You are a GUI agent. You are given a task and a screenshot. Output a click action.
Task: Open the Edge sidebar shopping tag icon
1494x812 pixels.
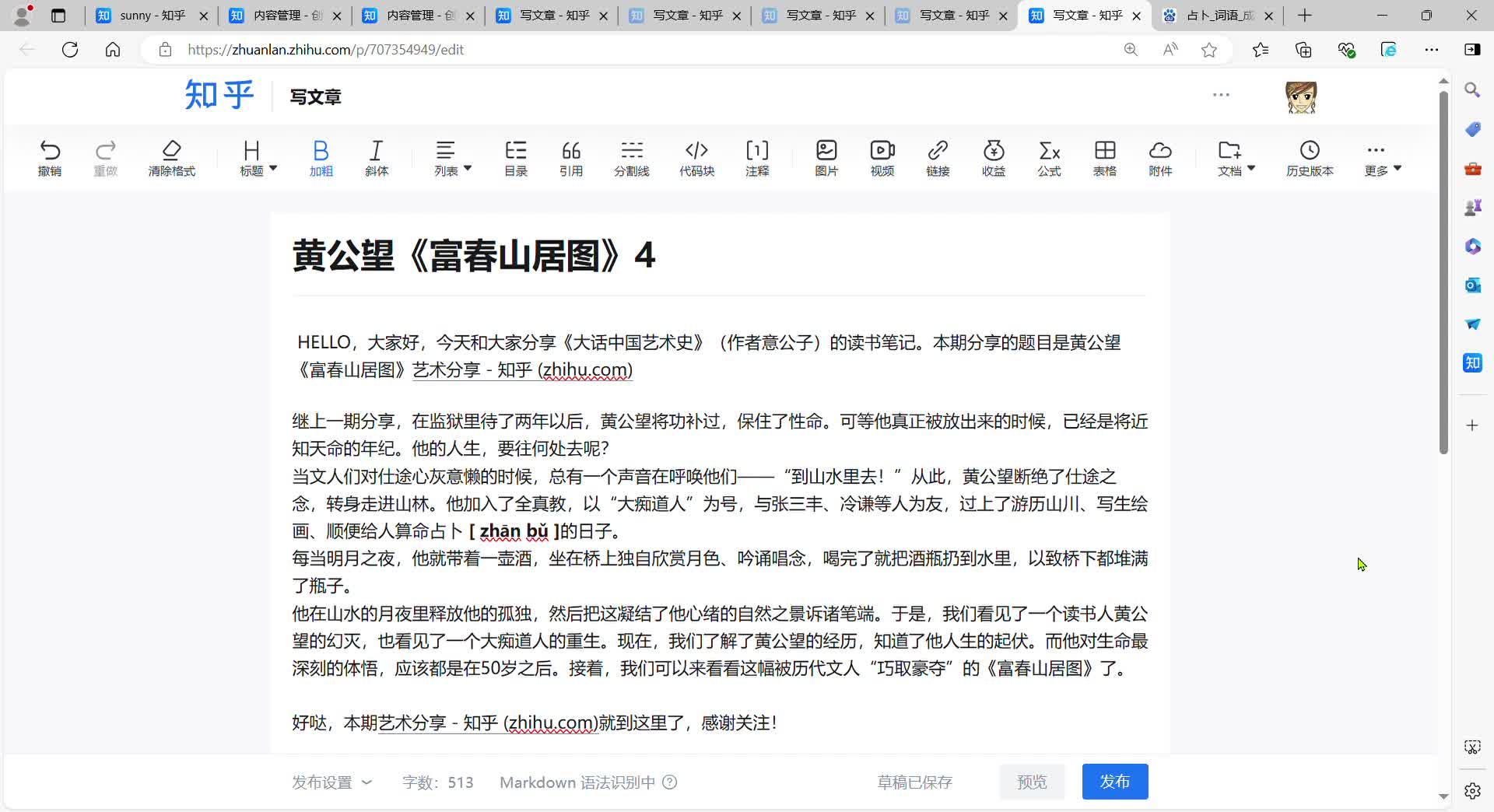click(1472, 129)
